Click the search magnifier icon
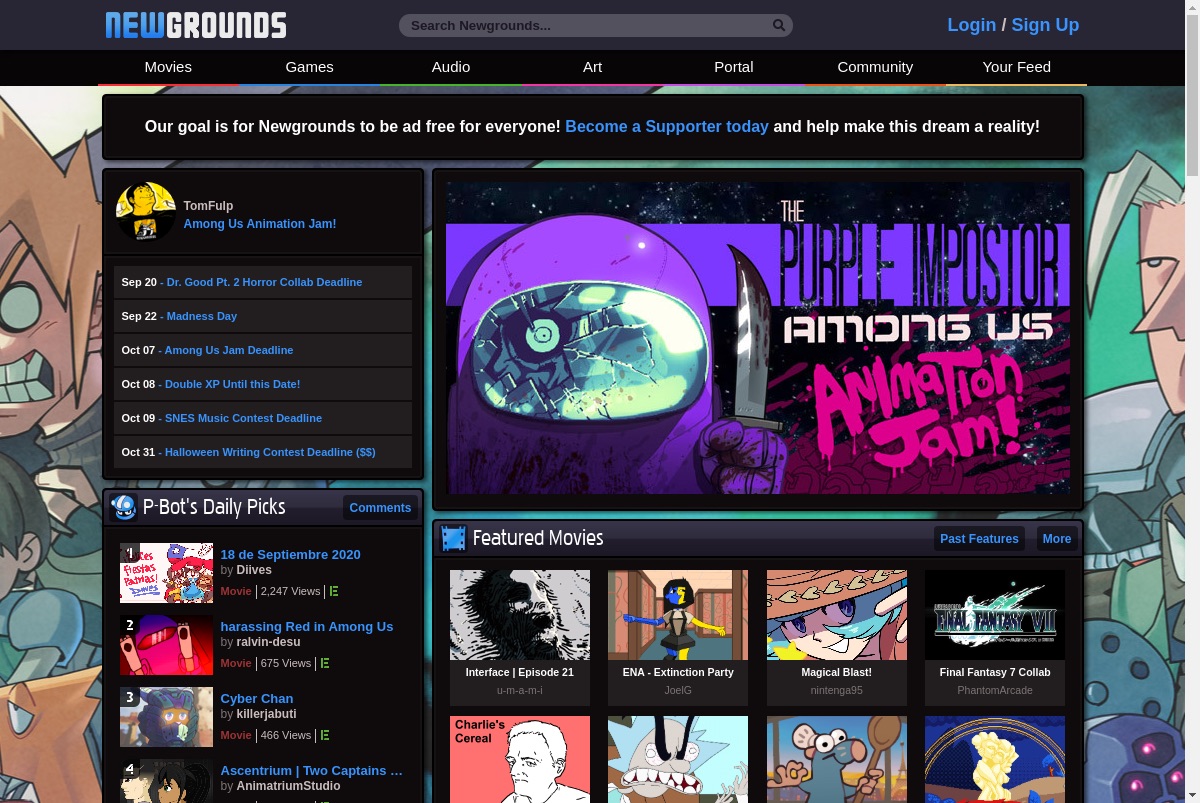1200x803 pixels. pos(779,25)
